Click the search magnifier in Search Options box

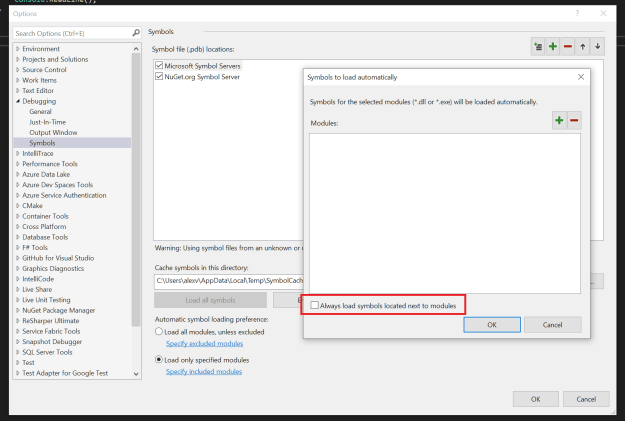(x=136, y=33)
